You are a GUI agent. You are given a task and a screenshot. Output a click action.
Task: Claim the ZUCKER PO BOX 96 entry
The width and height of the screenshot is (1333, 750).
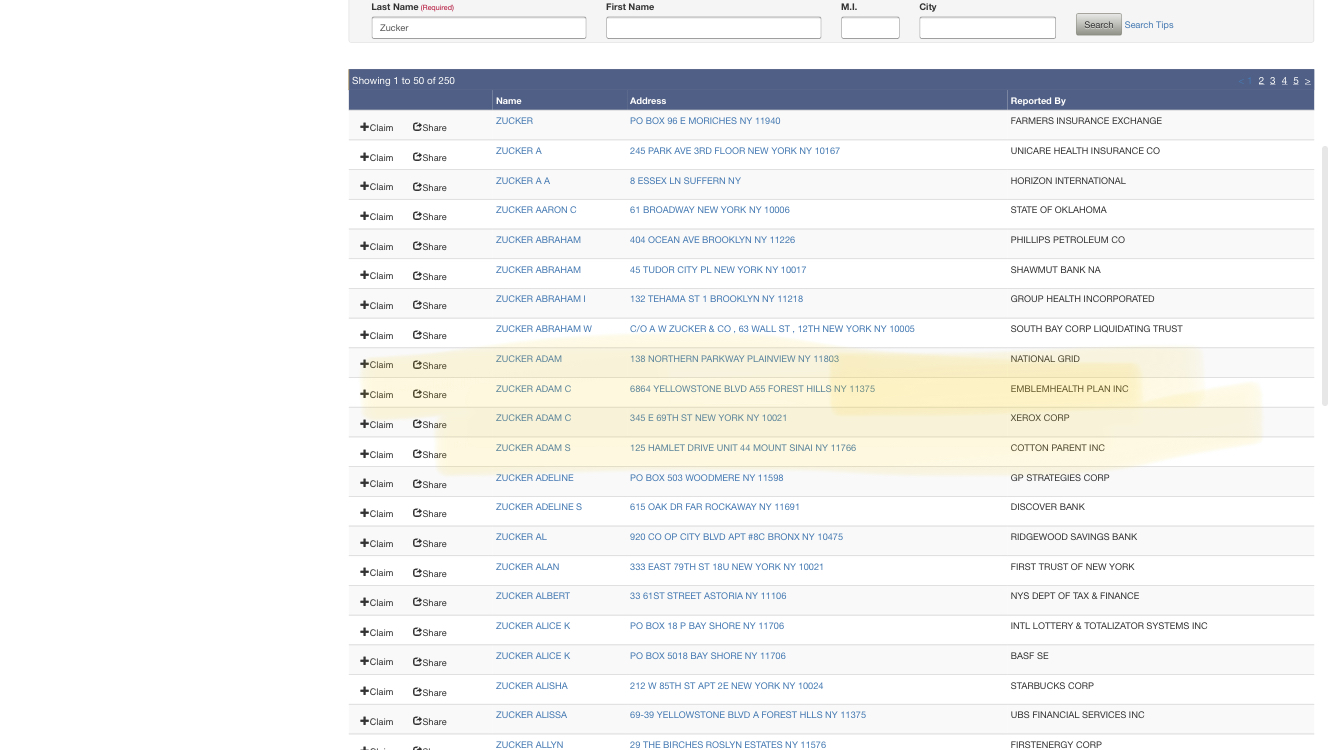377,127
